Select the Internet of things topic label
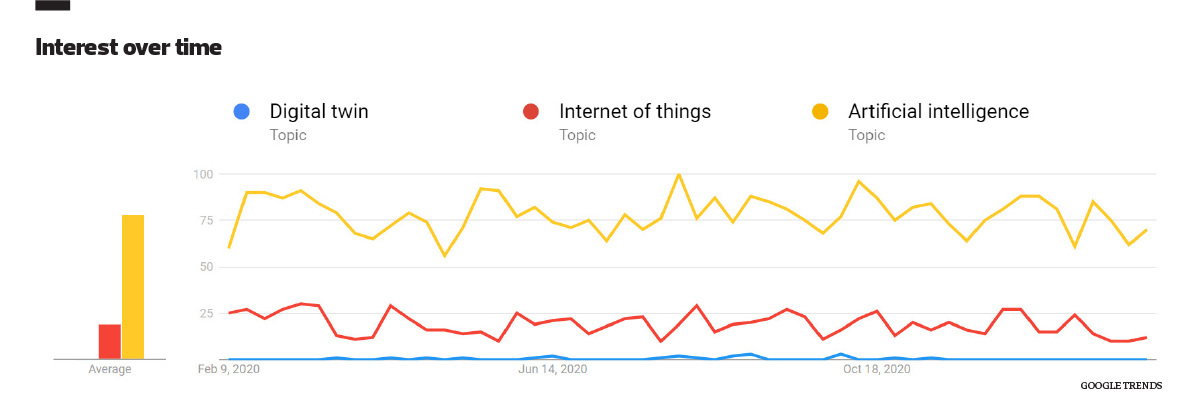The height and width of the screenshot is (411, 1202). [x=635, y=112]
